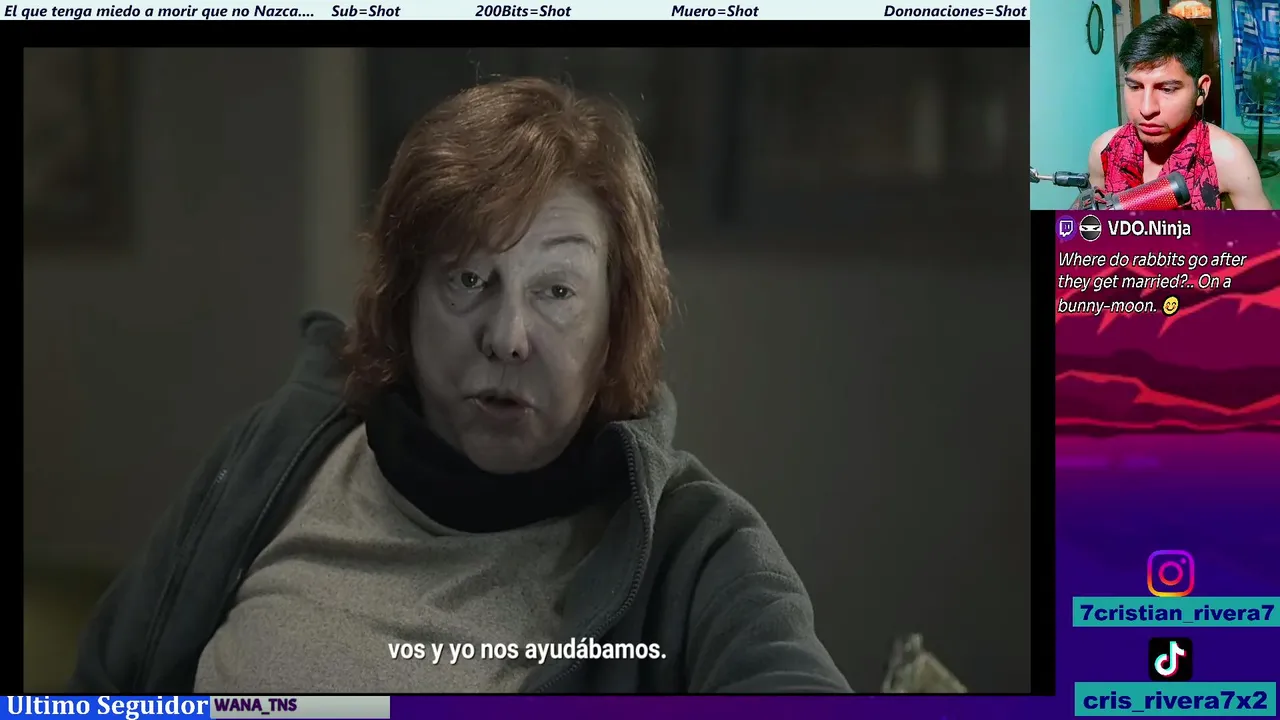Click the 'Muero=Shot' banner text
Viewport: 1280px width, 720px height.
(715, 11)
